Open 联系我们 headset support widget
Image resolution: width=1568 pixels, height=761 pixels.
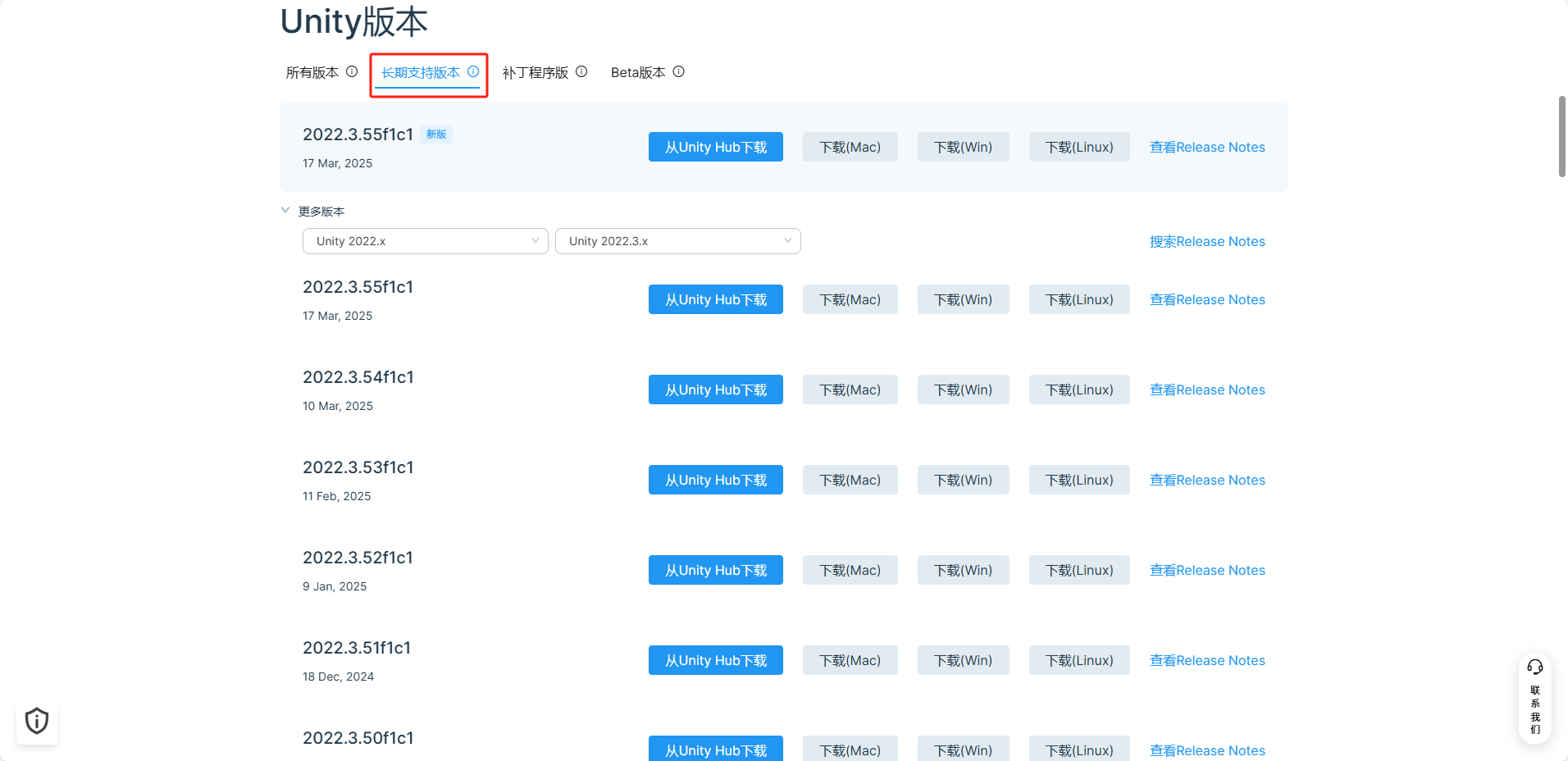pos(1534,699)
